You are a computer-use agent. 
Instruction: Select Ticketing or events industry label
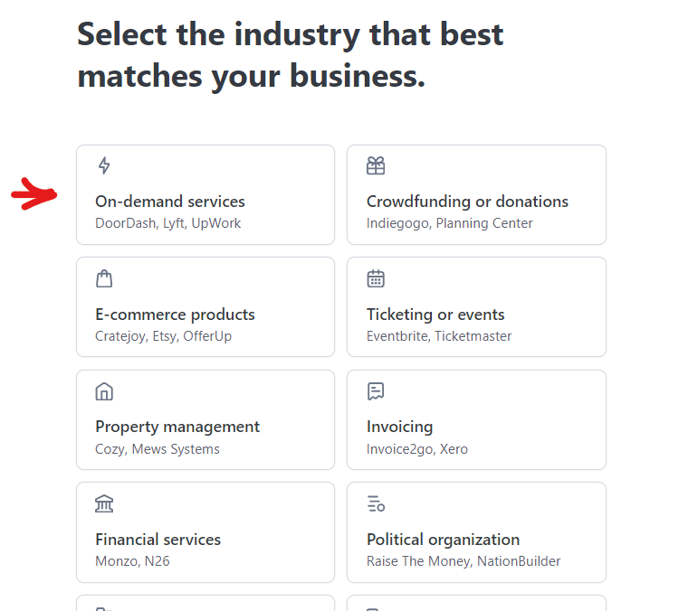click(x=435, y=314)
